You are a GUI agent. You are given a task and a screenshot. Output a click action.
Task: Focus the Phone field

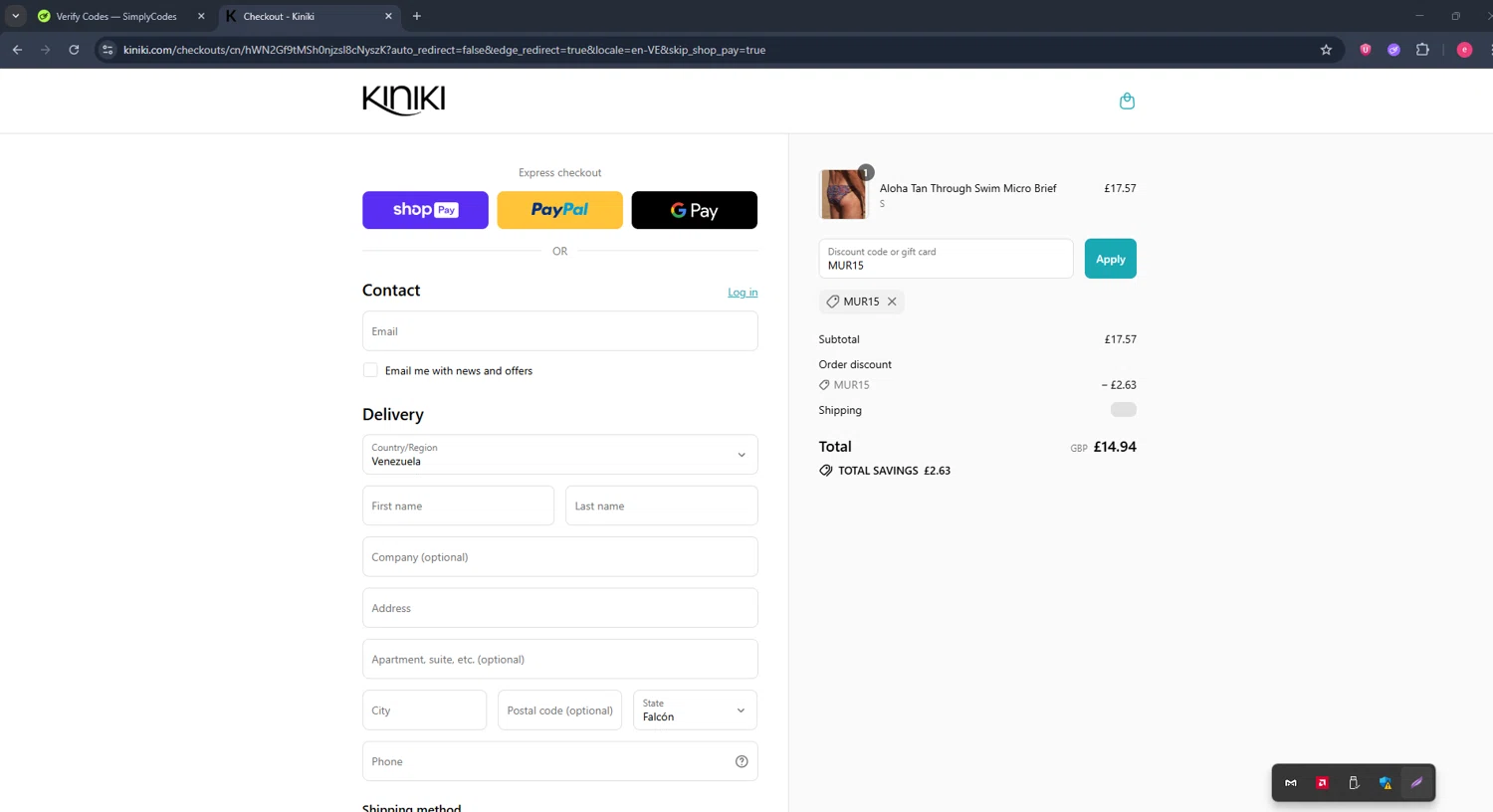[559, 761]
